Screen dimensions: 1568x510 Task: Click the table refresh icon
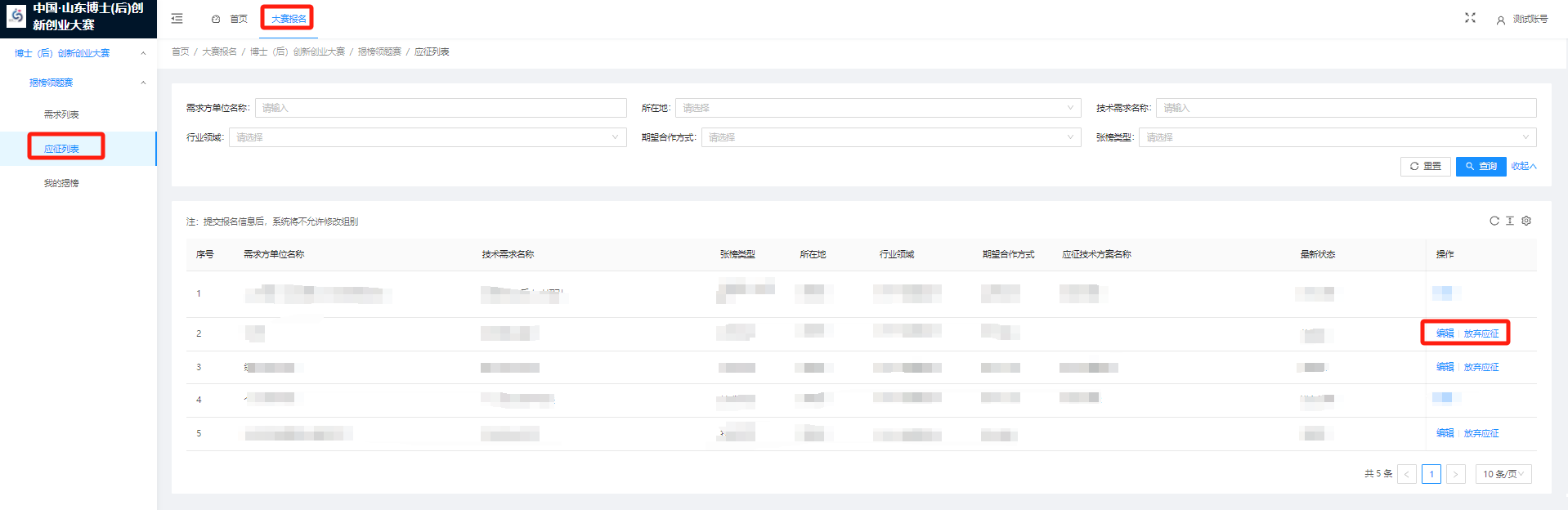[1494, 221]
